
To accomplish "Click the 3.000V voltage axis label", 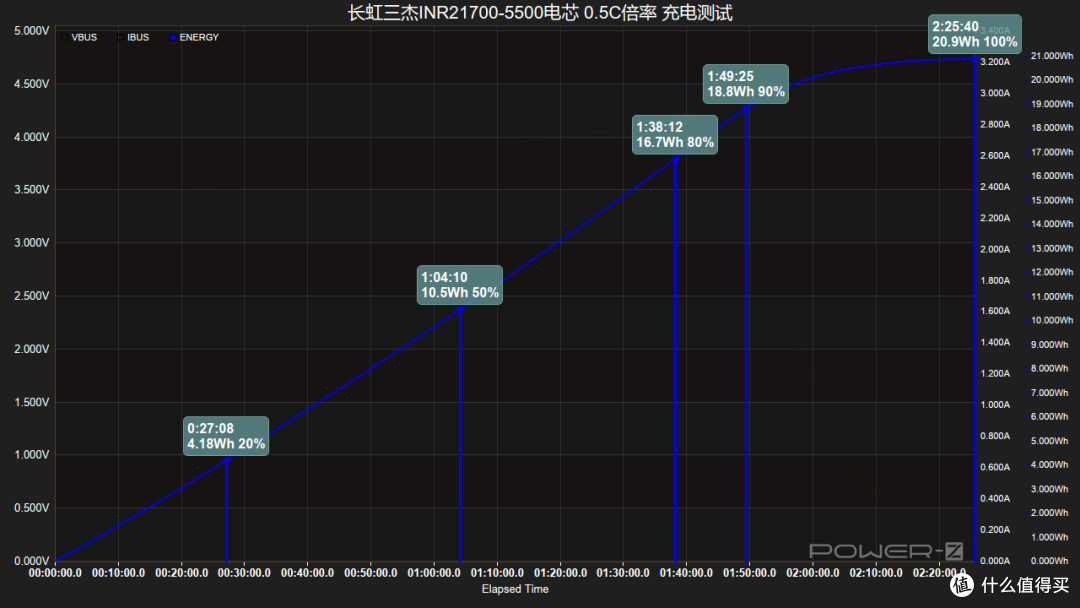I will (32, 242).
